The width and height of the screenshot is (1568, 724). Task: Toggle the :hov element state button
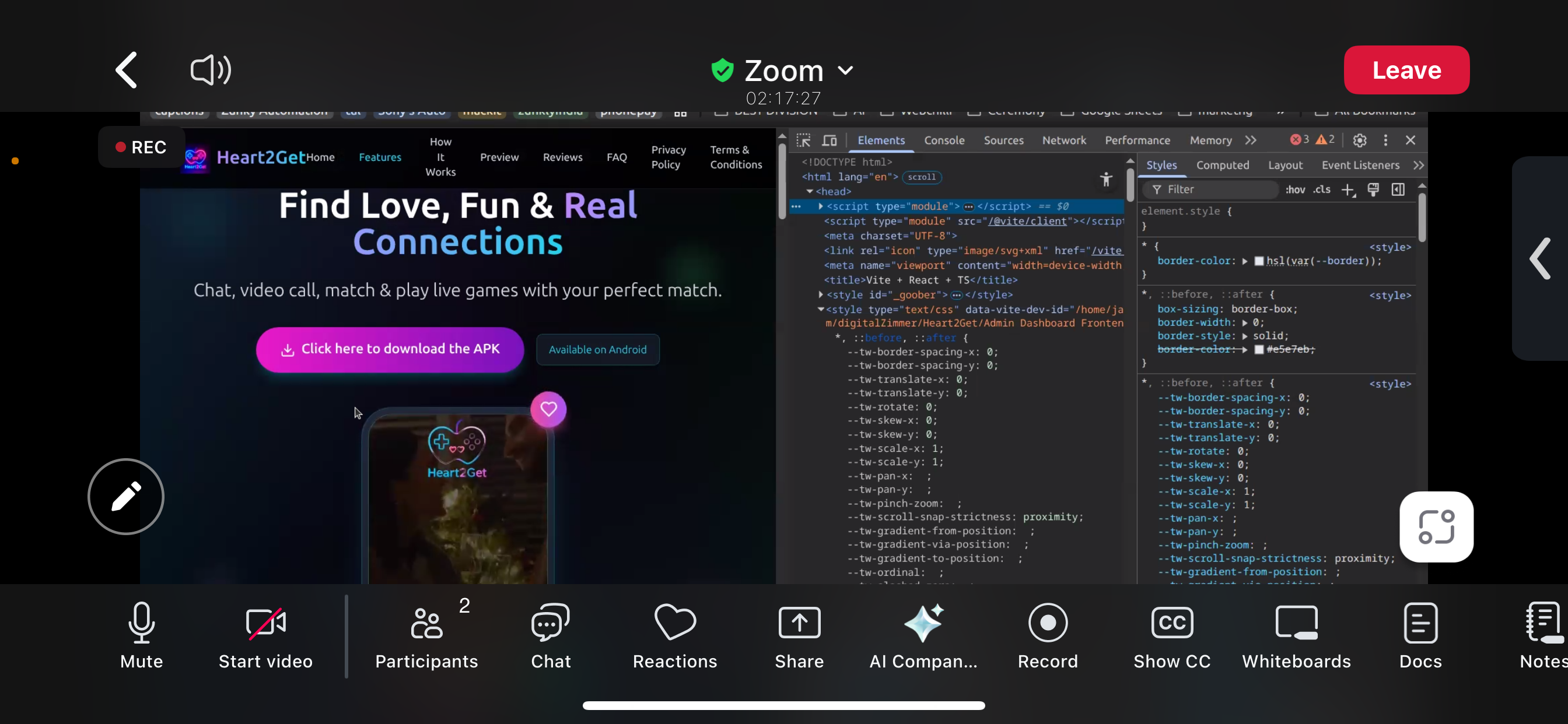coord(1294,190)
